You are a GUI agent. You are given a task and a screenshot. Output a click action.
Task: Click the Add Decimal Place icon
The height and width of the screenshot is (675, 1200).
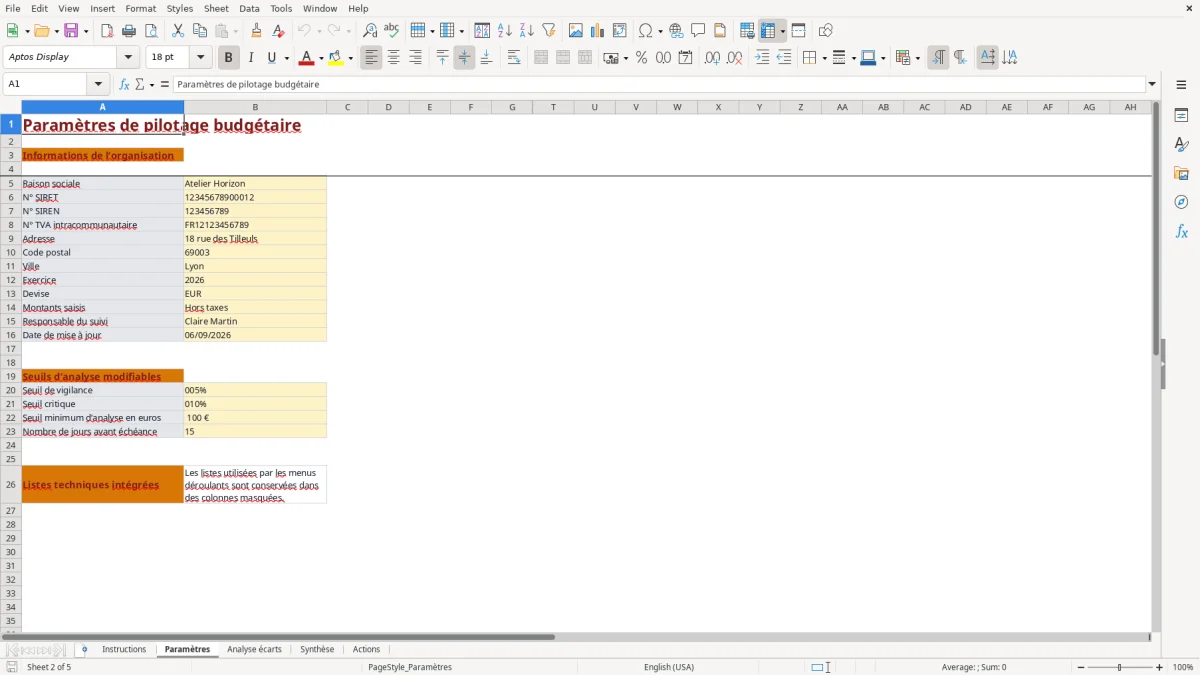coord(713,58)
